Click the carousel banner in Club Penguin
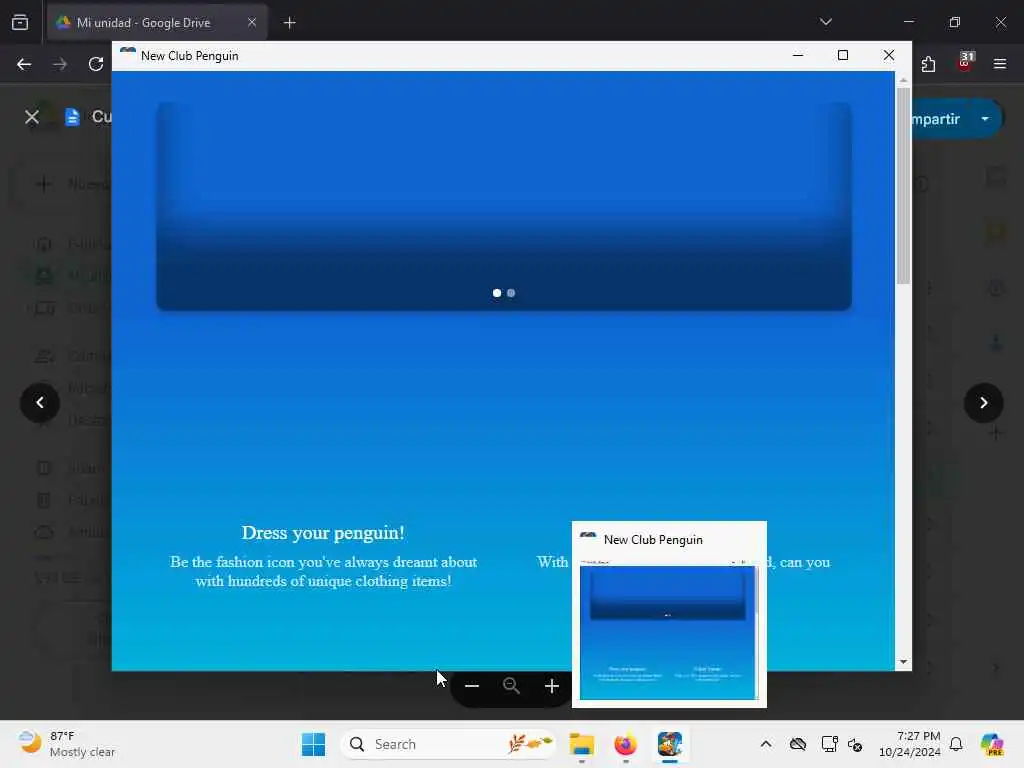 [x=504, y=206]
